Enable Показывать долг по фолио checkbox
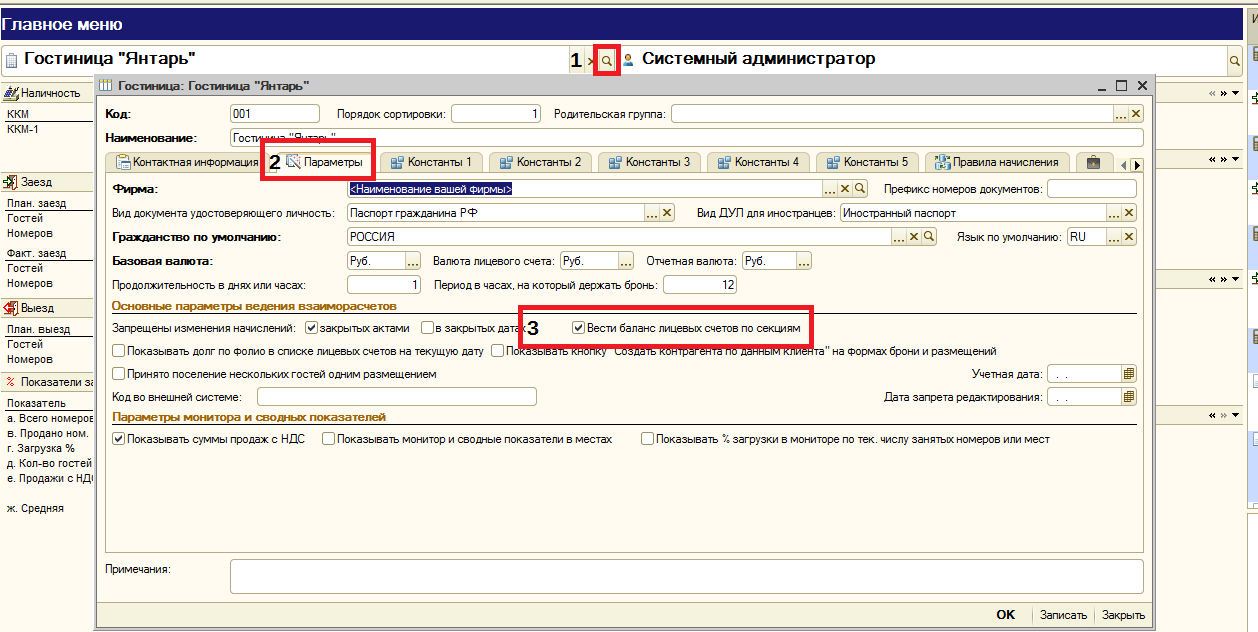The height and width of the screenshot is (632, 1258). (x=119, y=351)
